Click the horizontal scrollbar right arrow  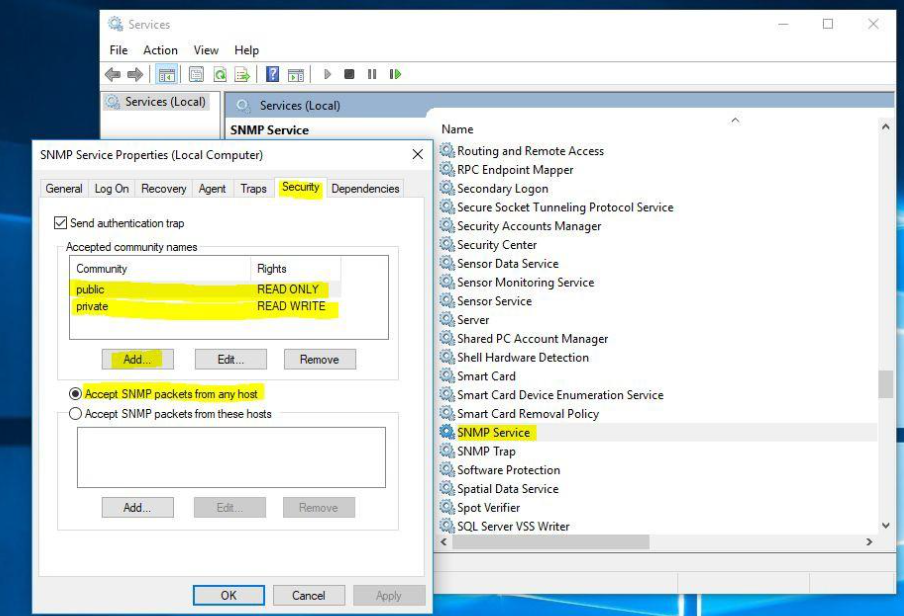click(869, 542)
